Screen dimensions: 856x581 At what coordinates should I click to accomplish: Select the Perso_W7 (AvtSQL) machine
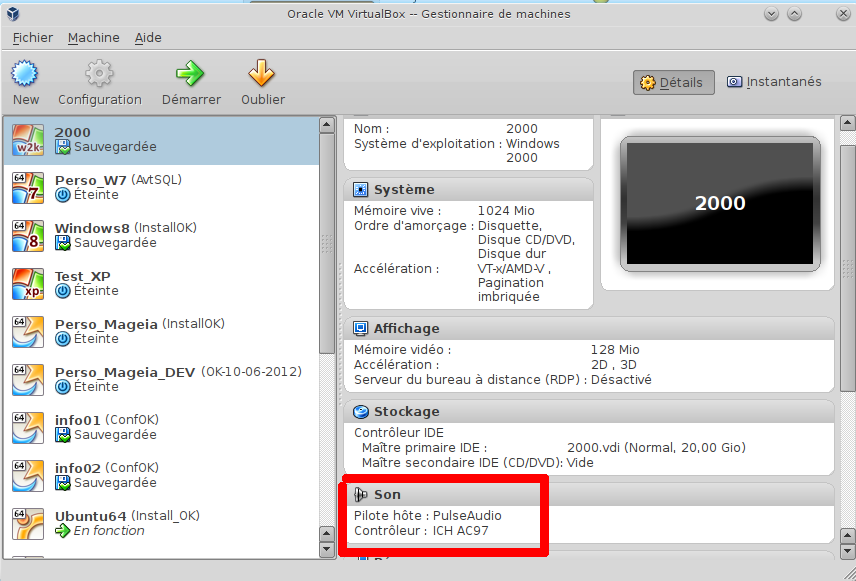point(161,188)
